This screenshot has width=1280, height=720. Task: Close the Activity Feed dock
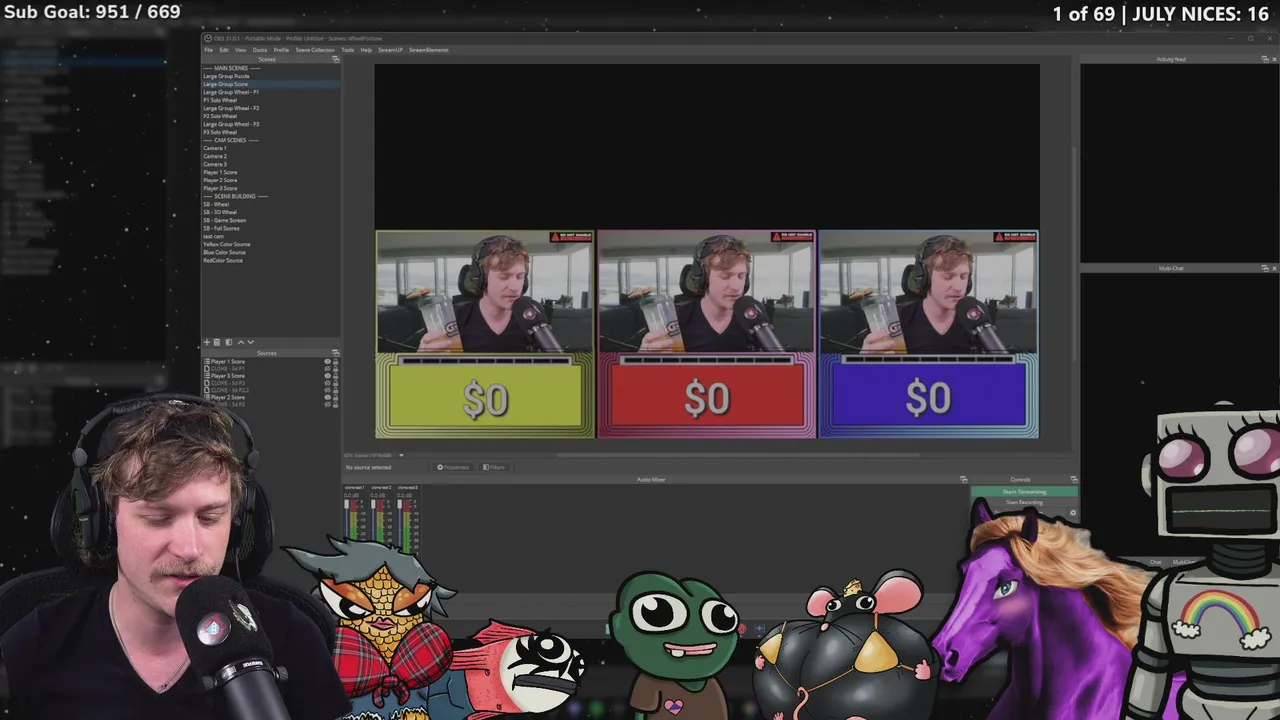click(x=1273, y=59)
